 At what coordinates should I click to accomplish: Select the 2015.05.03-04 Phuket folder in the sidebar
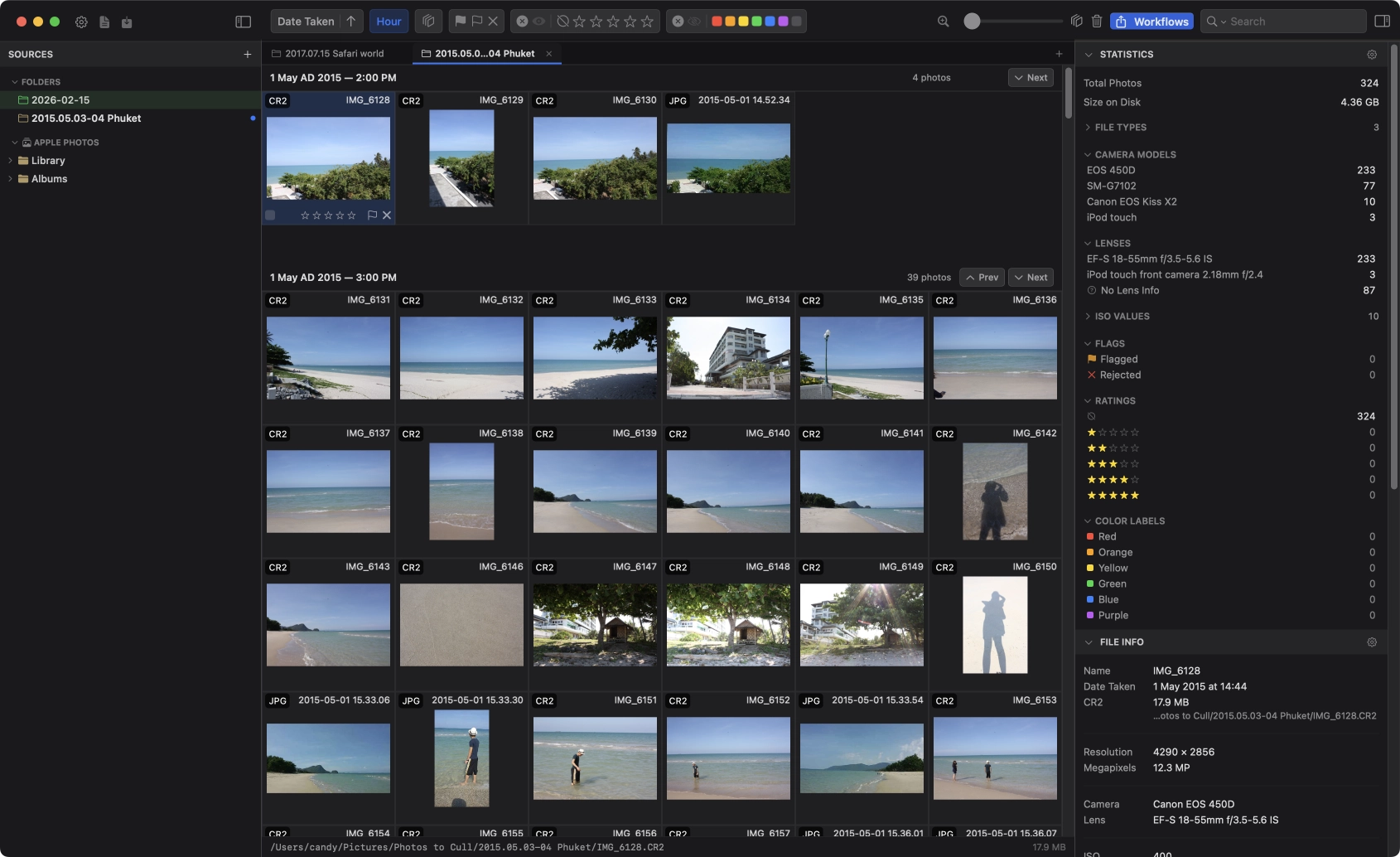coord(130,119)
